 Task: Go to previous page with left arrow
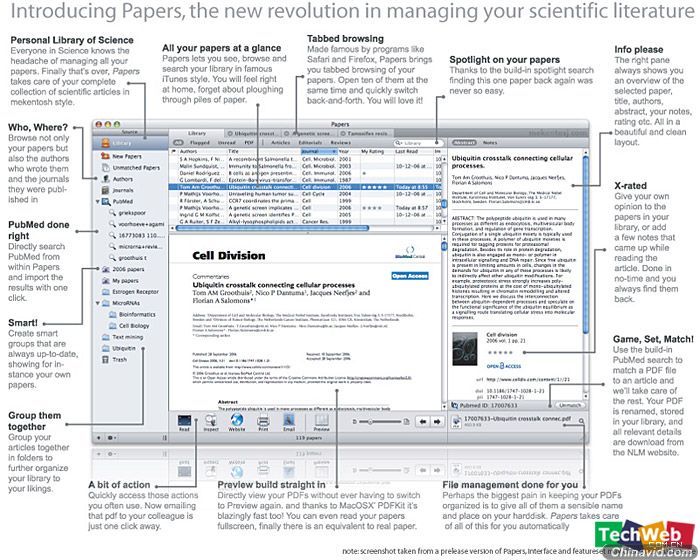(x=422, y=422)
